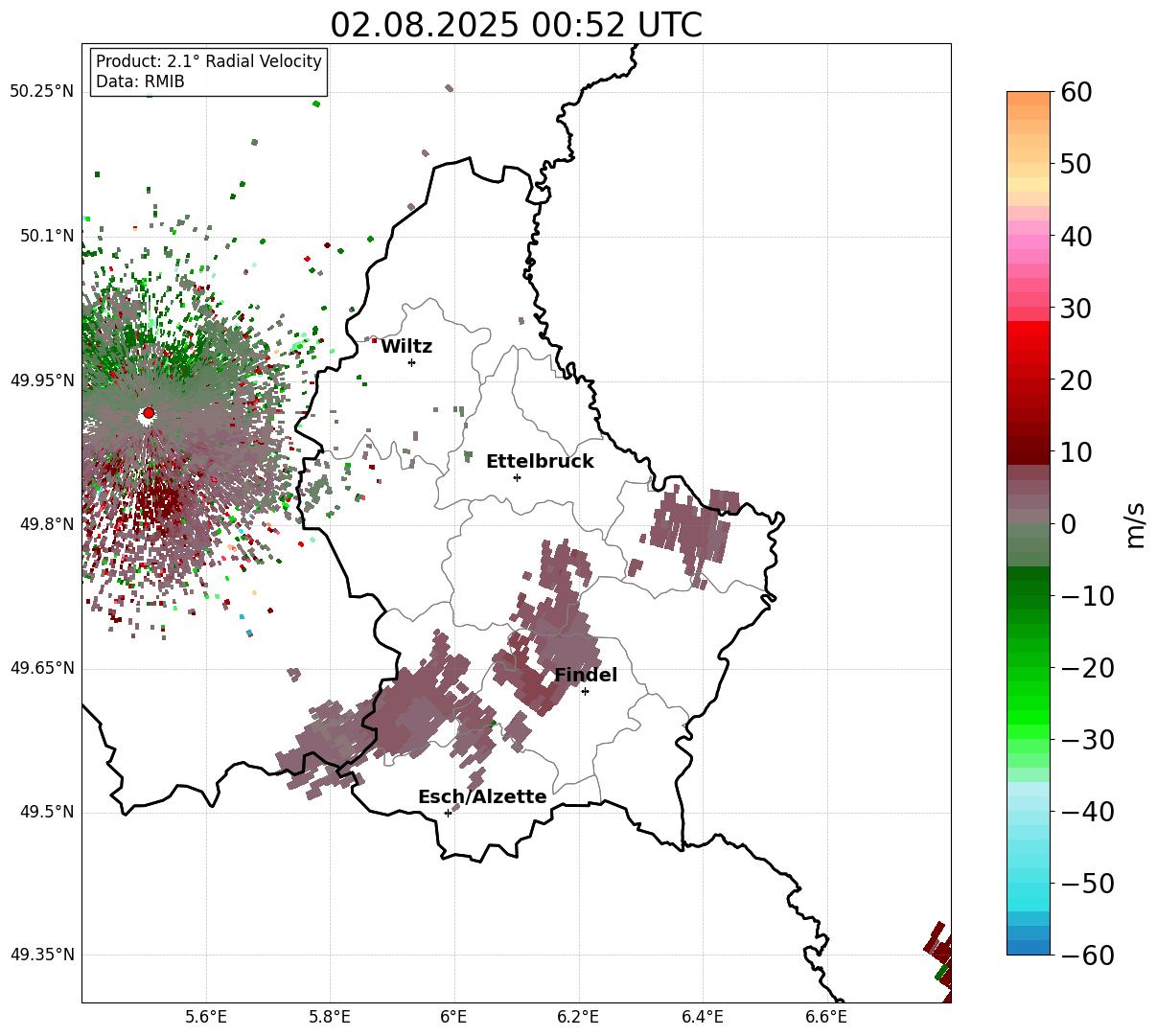Click the 49.35°N latitude label
Image resolution: width=1157 pixels, height=1036 pixels.
(41, 955)
